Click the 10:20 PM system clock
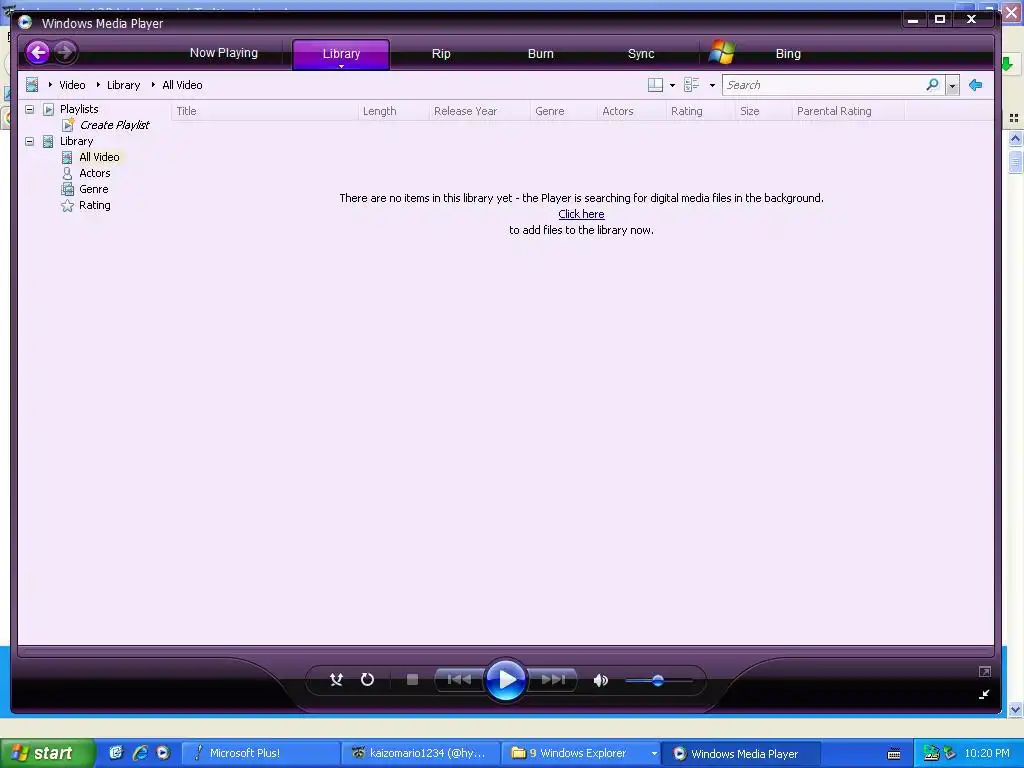This screenshot has width=1024, height=768. (x=987, y=753)
